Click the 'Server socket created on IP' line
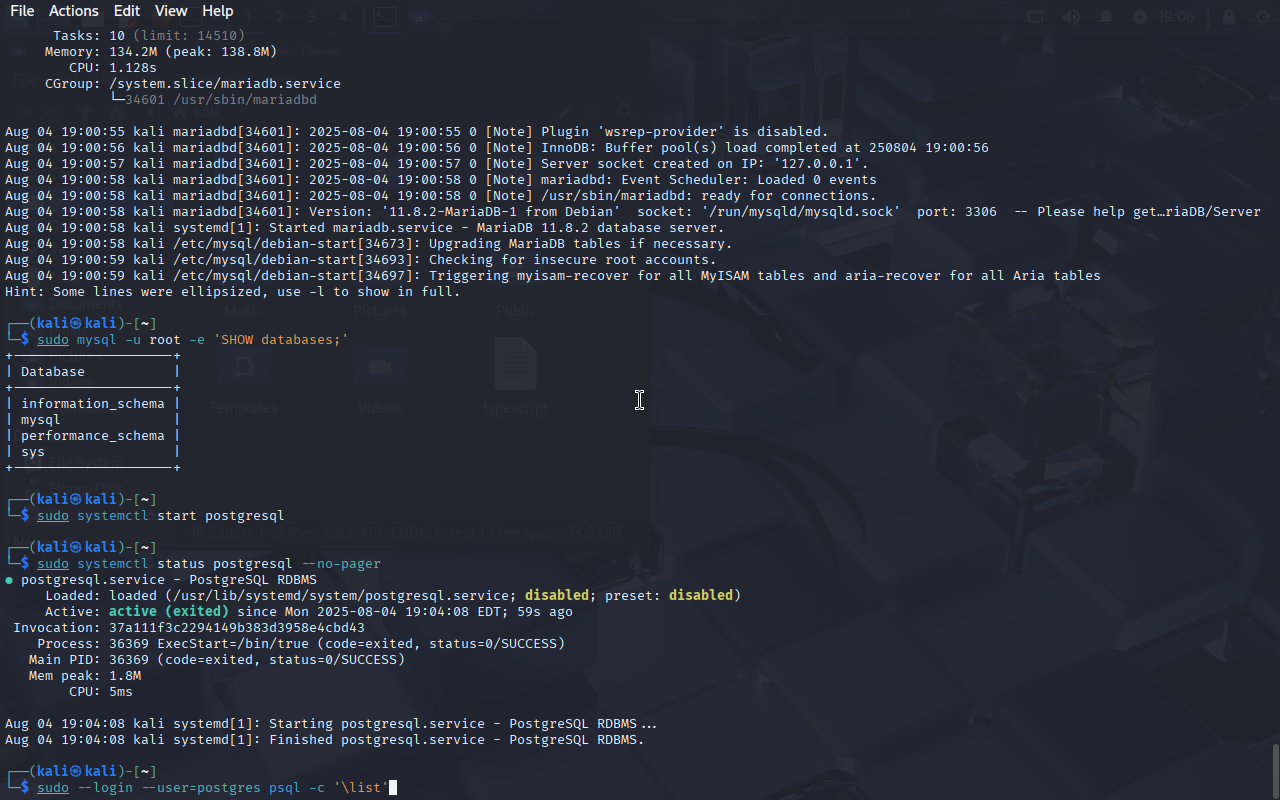This screenshot has height=800, width=1280. click(x=437, y=164)
